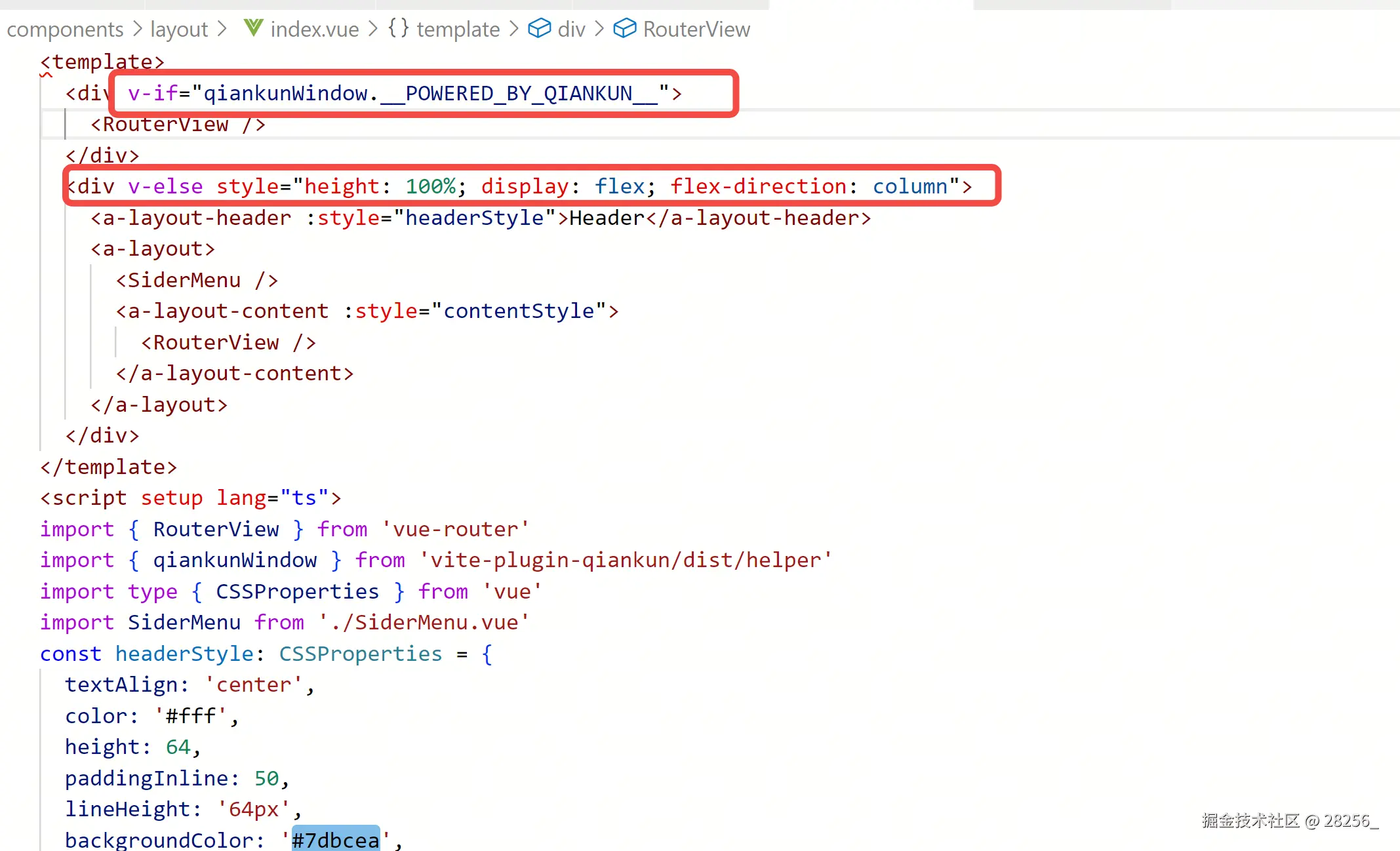Click the headerStyle constant declaration
This screenshot has width=1400, height=851.
pos(184,654)
